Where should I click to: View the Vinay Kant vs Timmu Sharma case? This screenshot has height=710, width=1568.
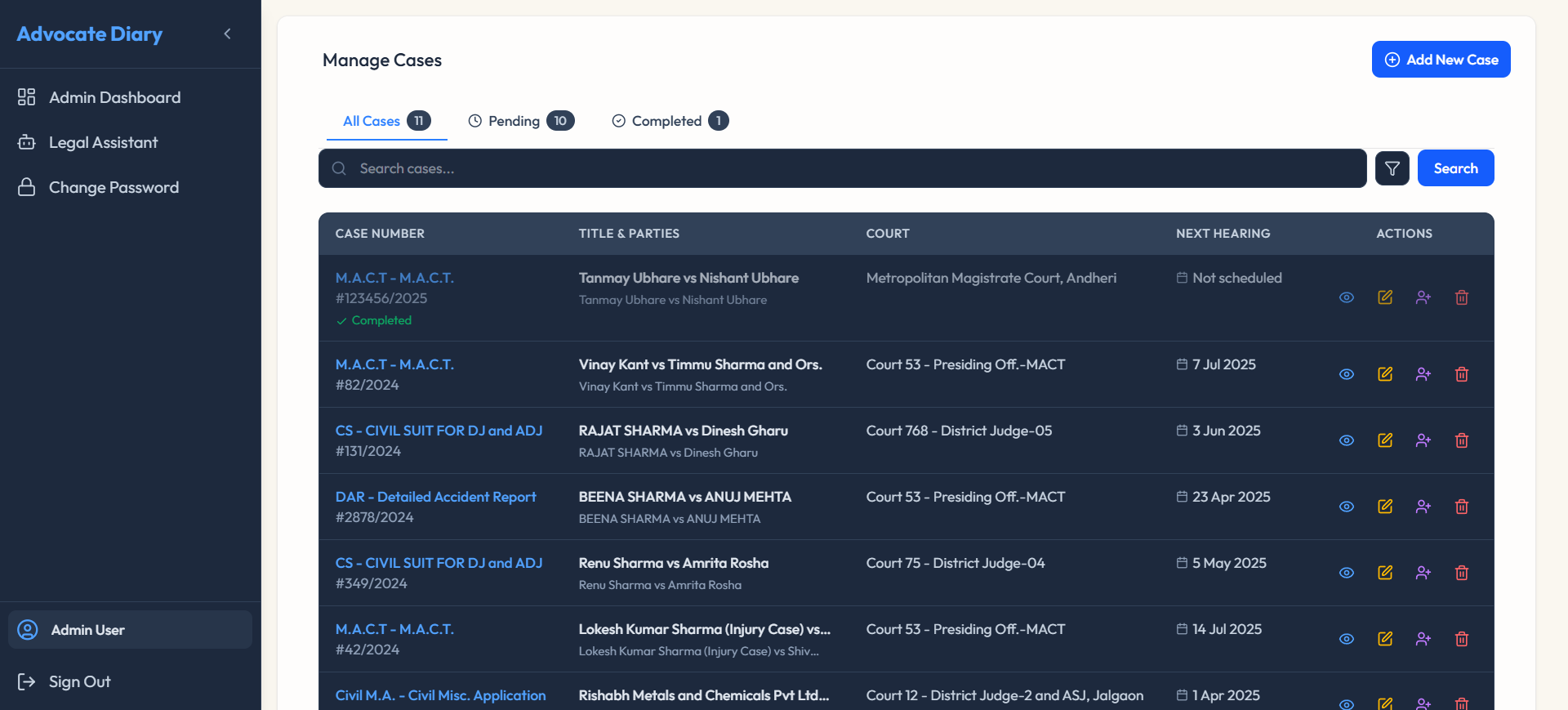click(x=1347, y=374)
